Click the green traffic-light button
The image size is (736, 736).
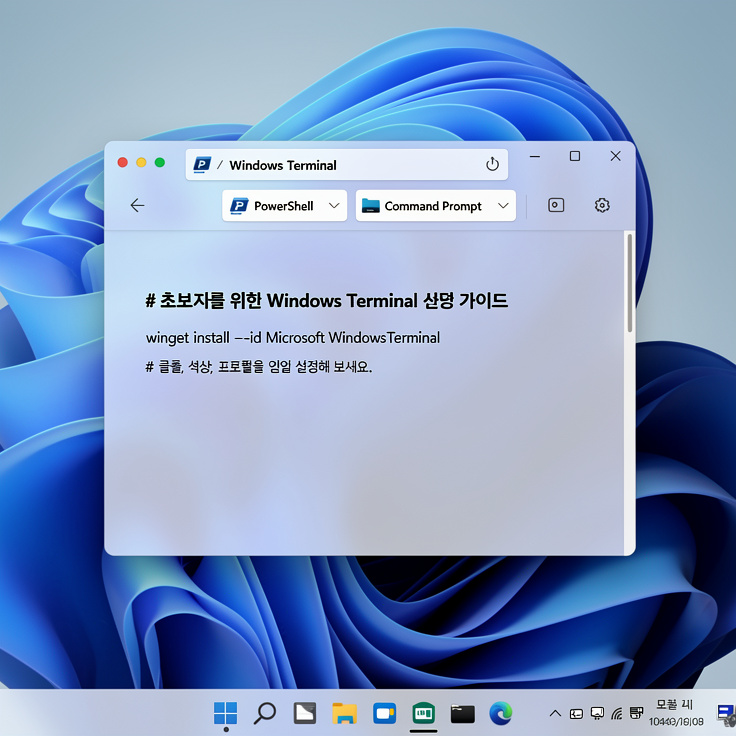159,162
